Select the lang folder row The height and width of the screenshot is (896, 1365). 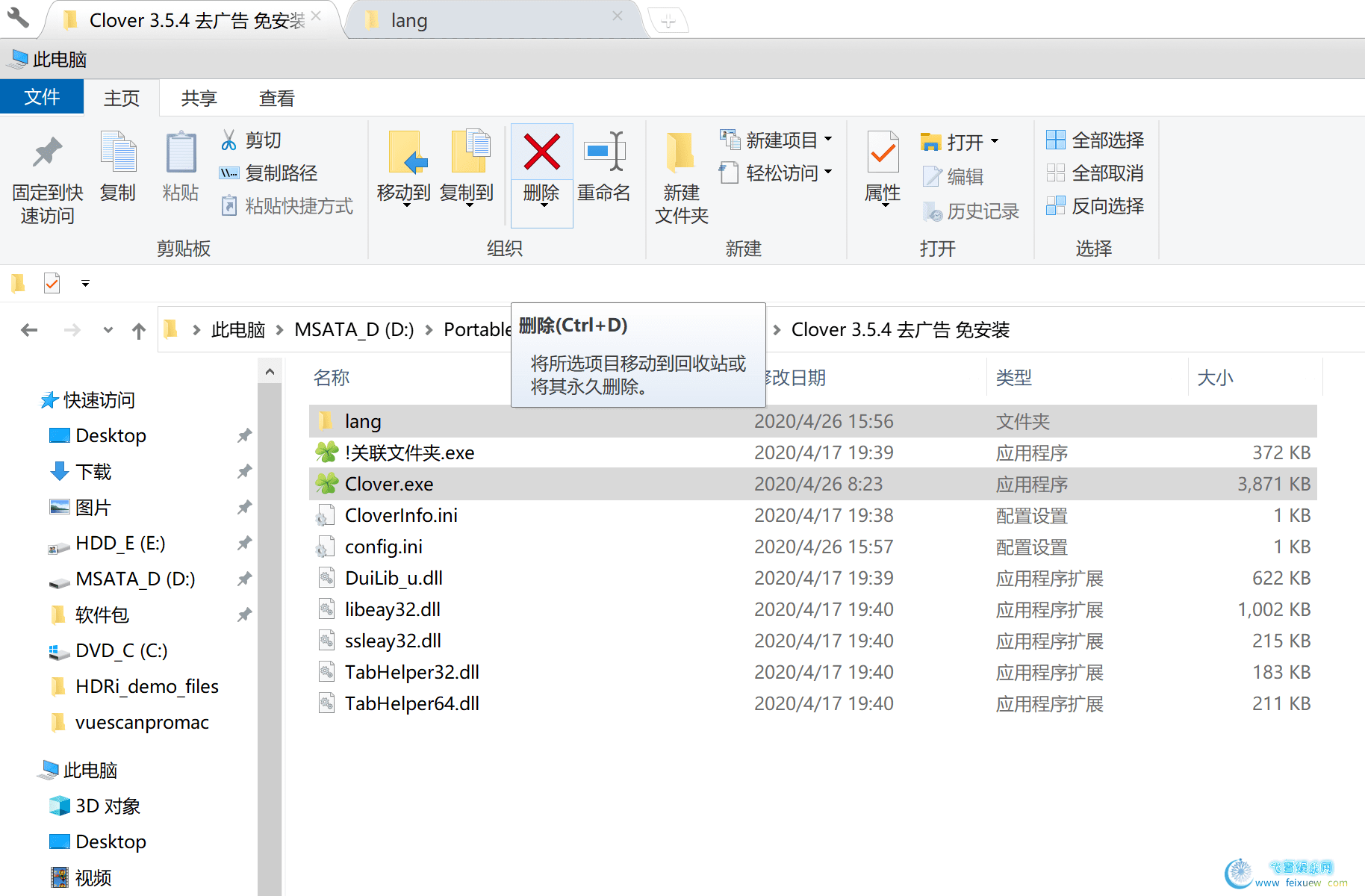[812, 421]
